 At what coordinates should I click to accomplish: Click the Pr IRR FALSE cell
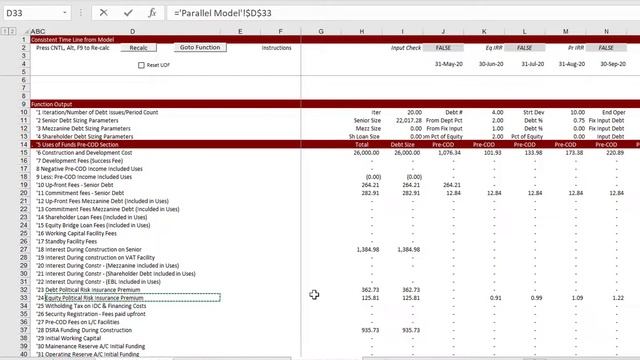point(606,48)
